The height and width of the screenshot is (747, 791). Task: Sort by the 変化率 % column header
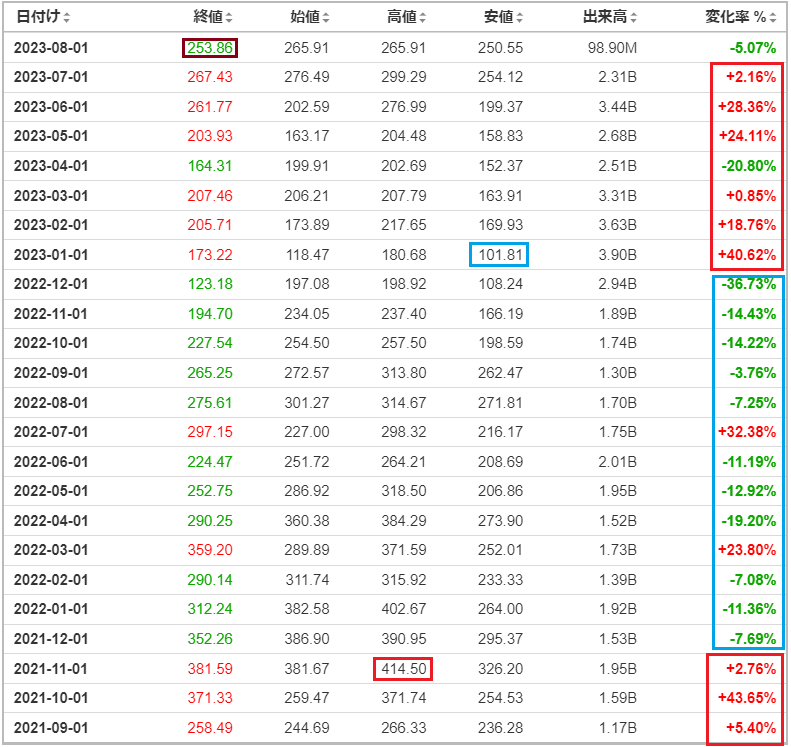(x=741, y=17)
